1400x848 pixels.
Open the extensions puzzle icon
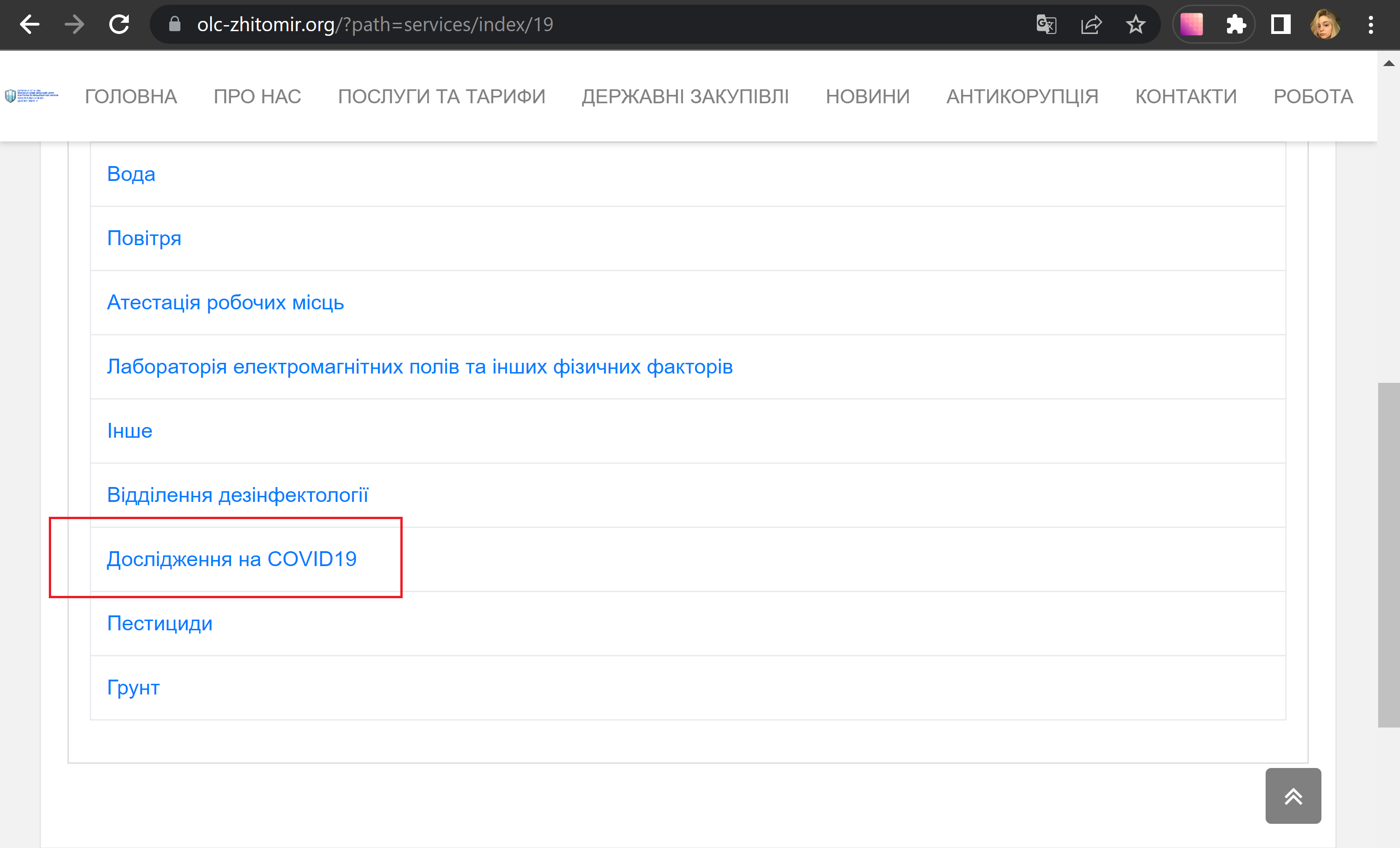pyautogui.click(x=1235, y=25)
